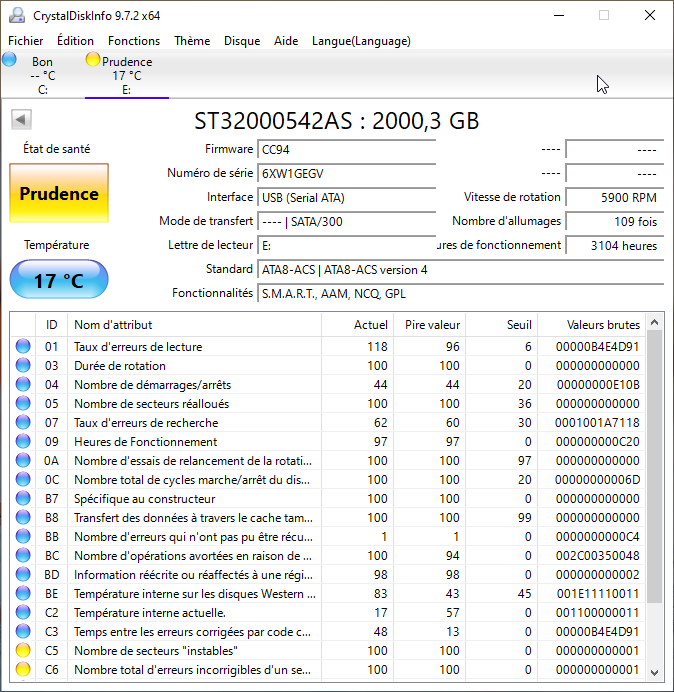Select blue status orb for drive C:
The height and width of the screenshot is (692, 674).
(9, 59)
